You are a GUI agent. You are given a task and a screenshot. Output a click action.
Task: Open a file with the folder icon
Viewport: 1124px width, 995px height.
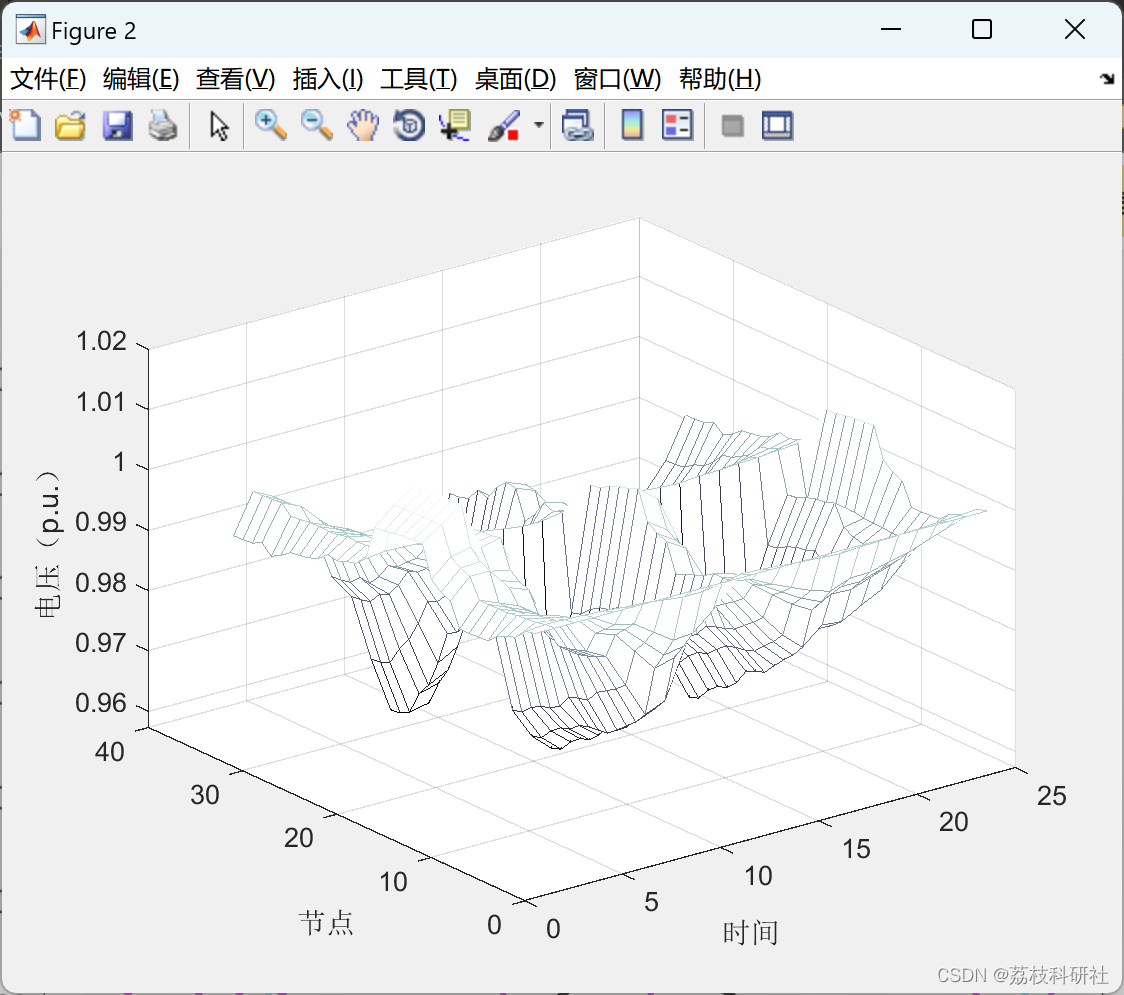pyautogui.click(x=71, y=125)
